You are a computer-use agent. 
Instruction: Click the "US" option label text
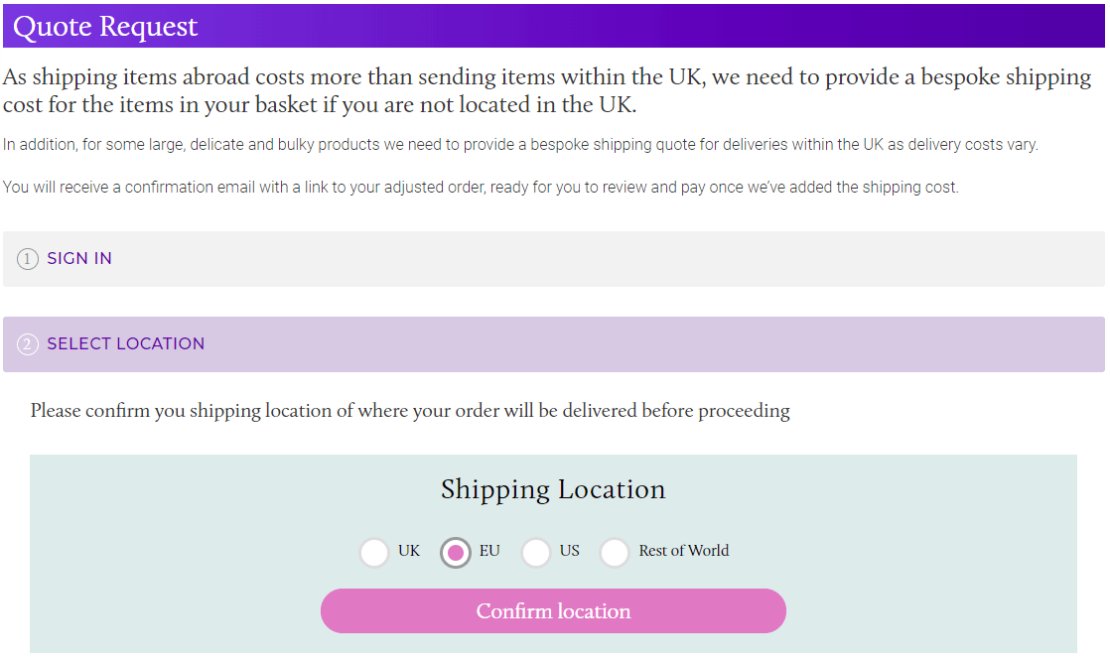pyautogui.click(x=569, y=551)
